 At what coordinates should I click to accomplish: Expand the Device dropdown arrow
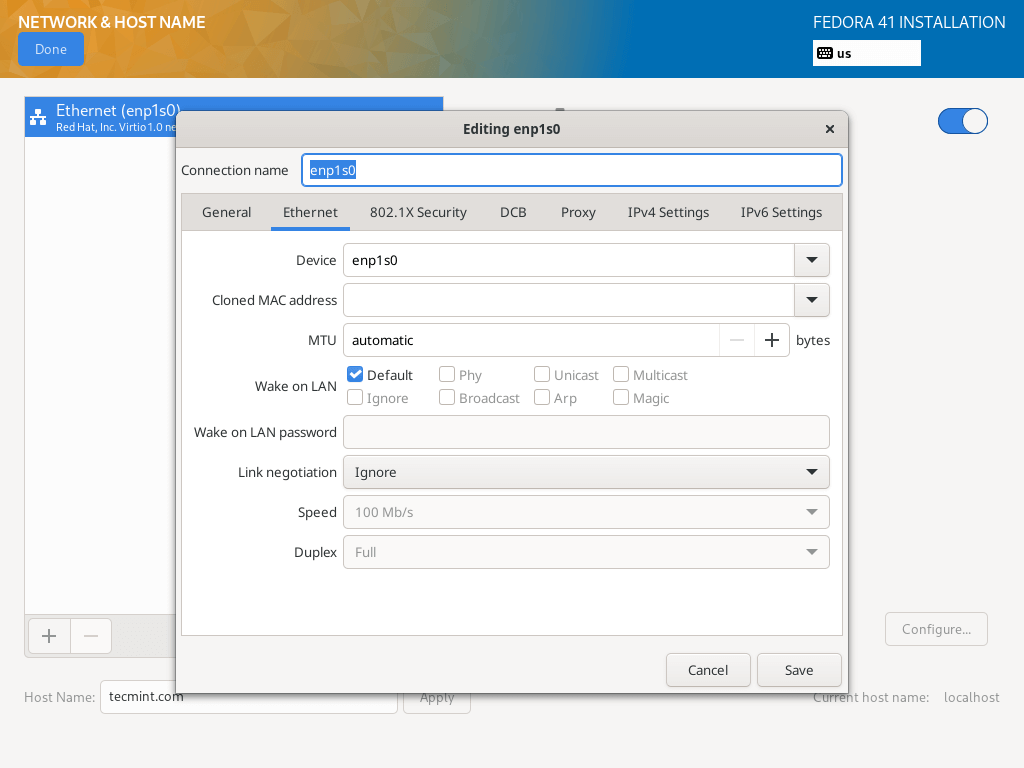[811, 260]
